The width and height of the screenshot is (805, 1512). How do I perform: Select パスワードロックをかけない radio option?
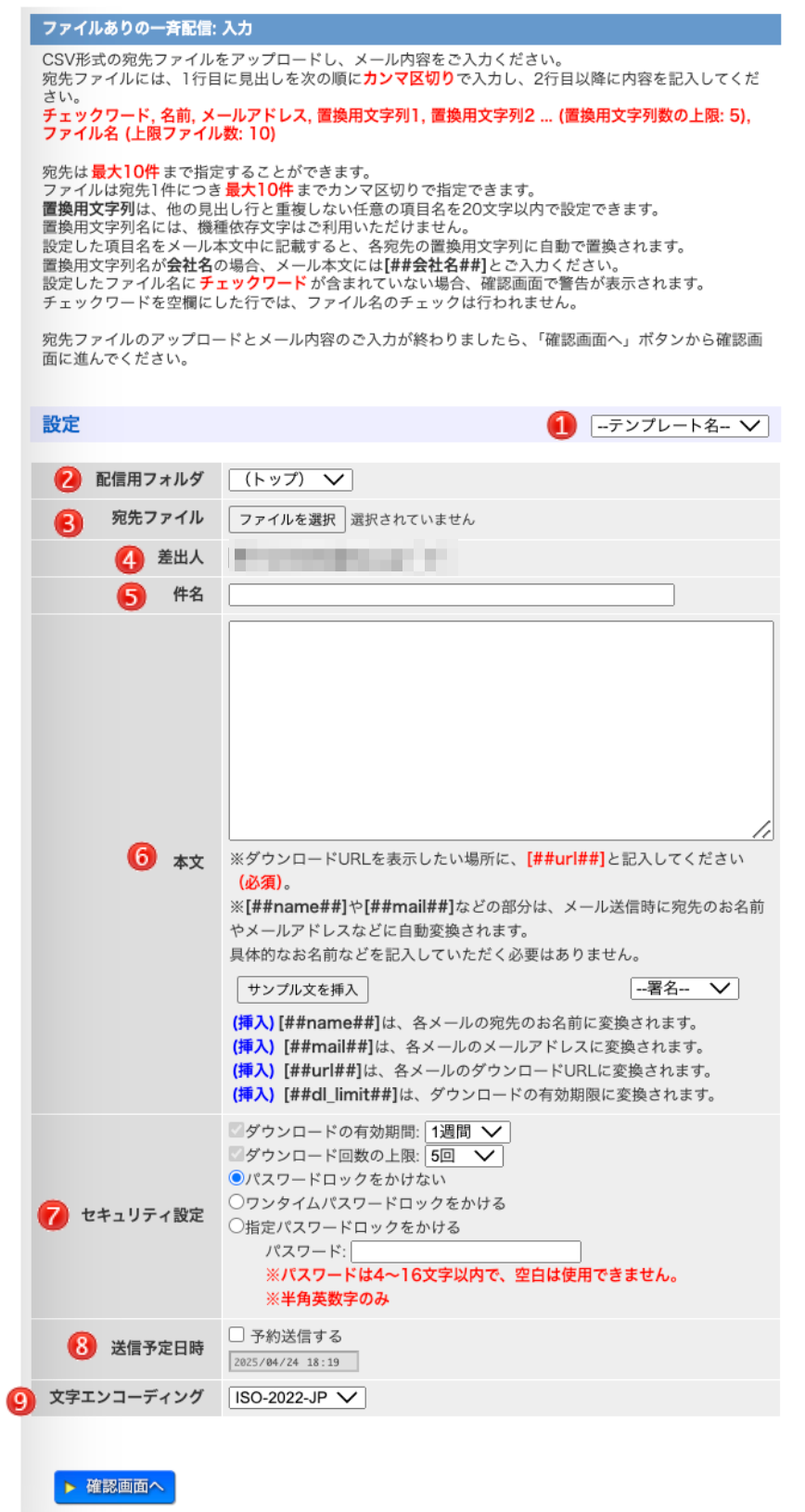pos(236,1178)
